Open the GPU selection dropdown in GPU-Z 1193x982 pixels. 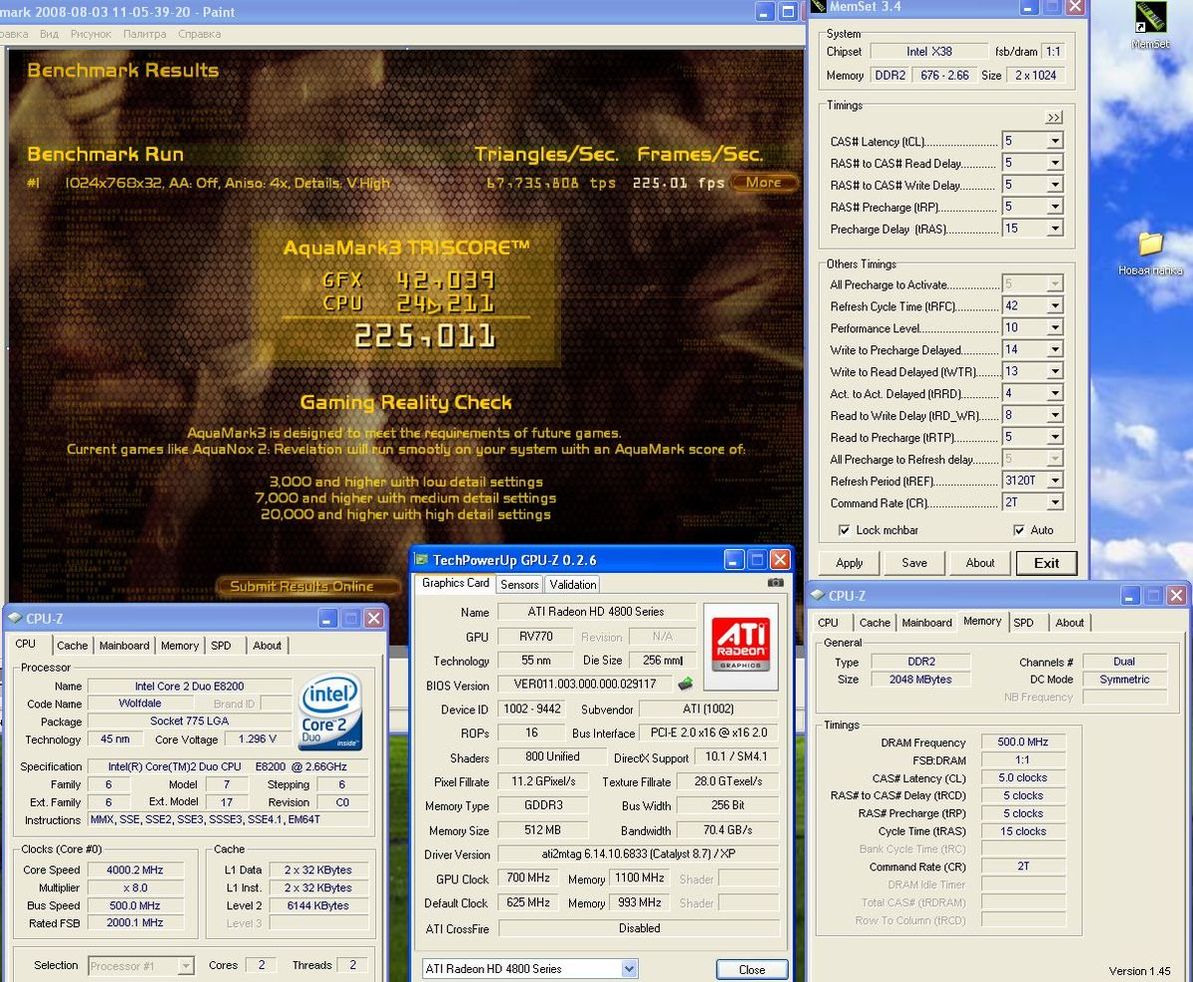628,969
